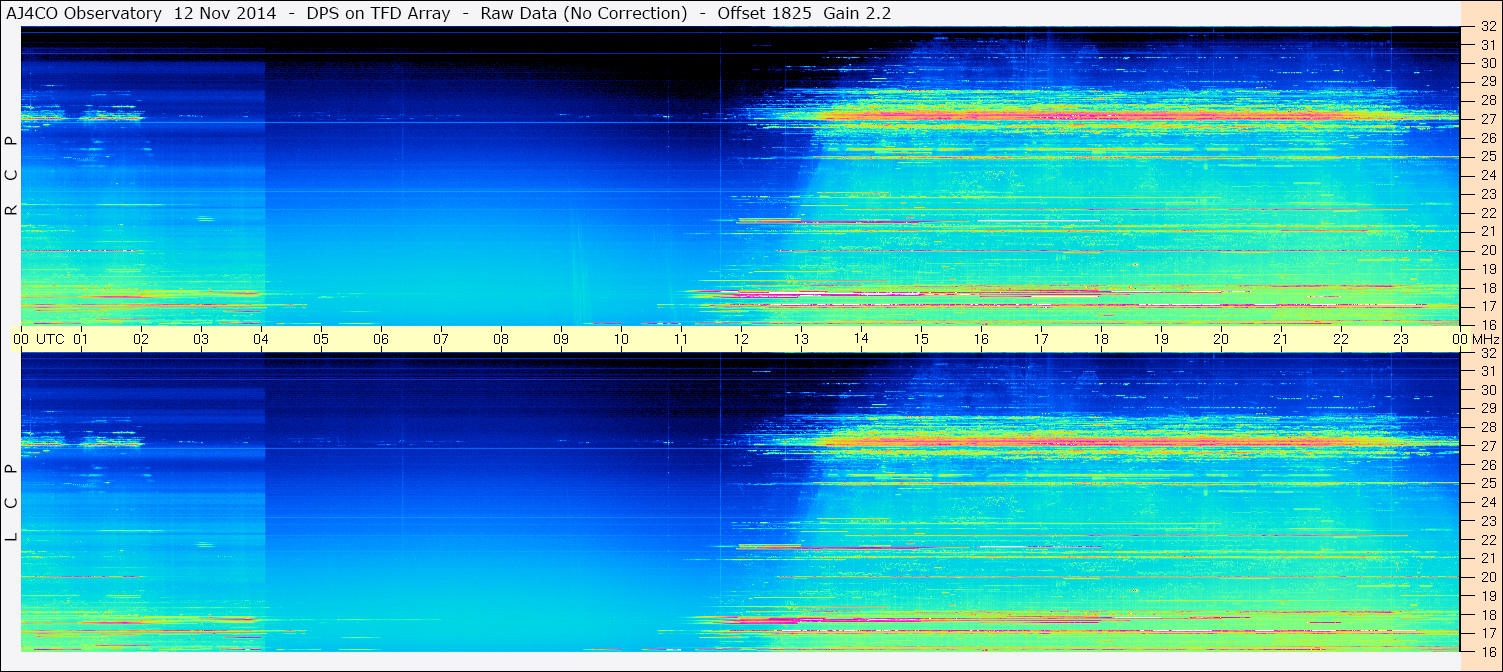The image size is (1503, 672).
Task: Click the 18 MHz label on lower scale
Action: [x=1487, y=615]
